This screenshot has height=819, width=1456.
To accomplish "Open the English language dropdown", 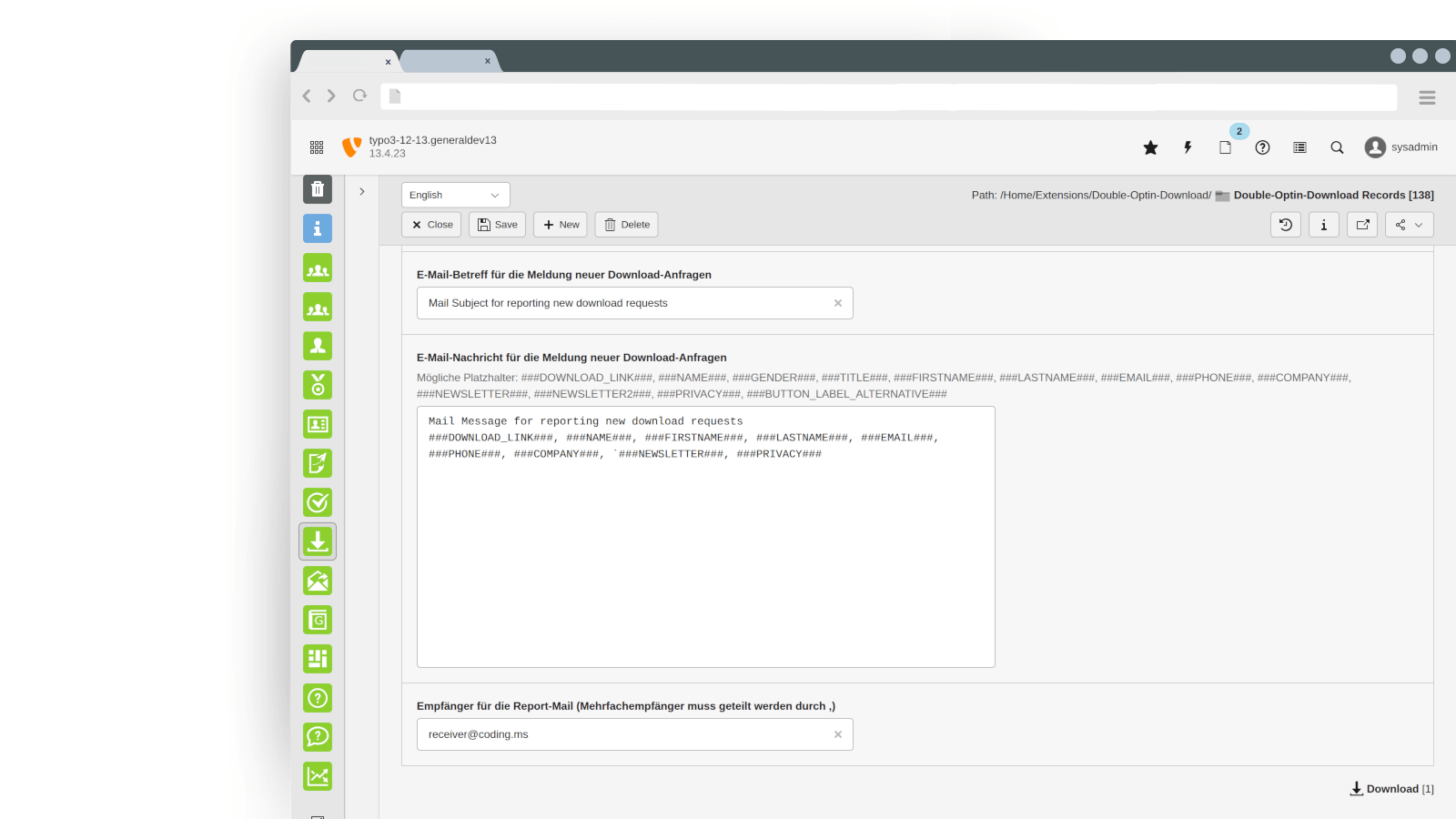I will [x=455, y=196].
